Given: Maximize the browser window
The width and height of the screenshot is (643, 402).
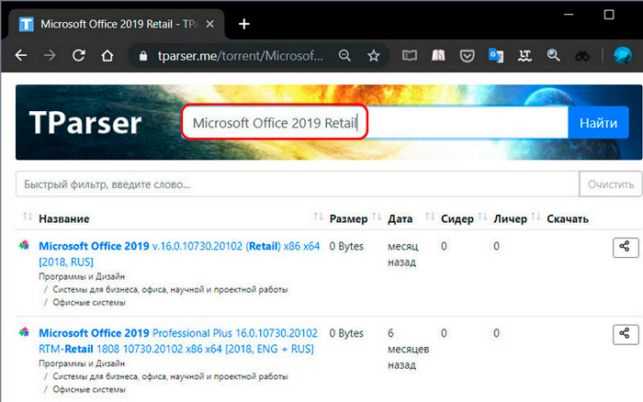Looking at the screenshot, I should point(609,15).
